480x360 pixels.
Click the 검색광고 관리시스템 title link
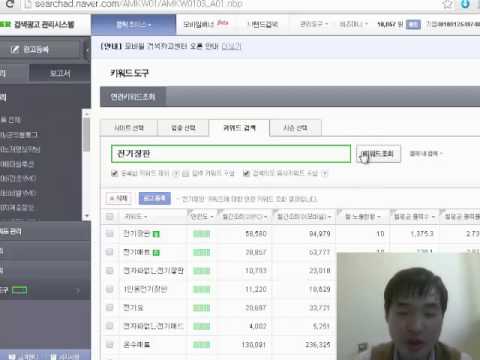(44, 24)
